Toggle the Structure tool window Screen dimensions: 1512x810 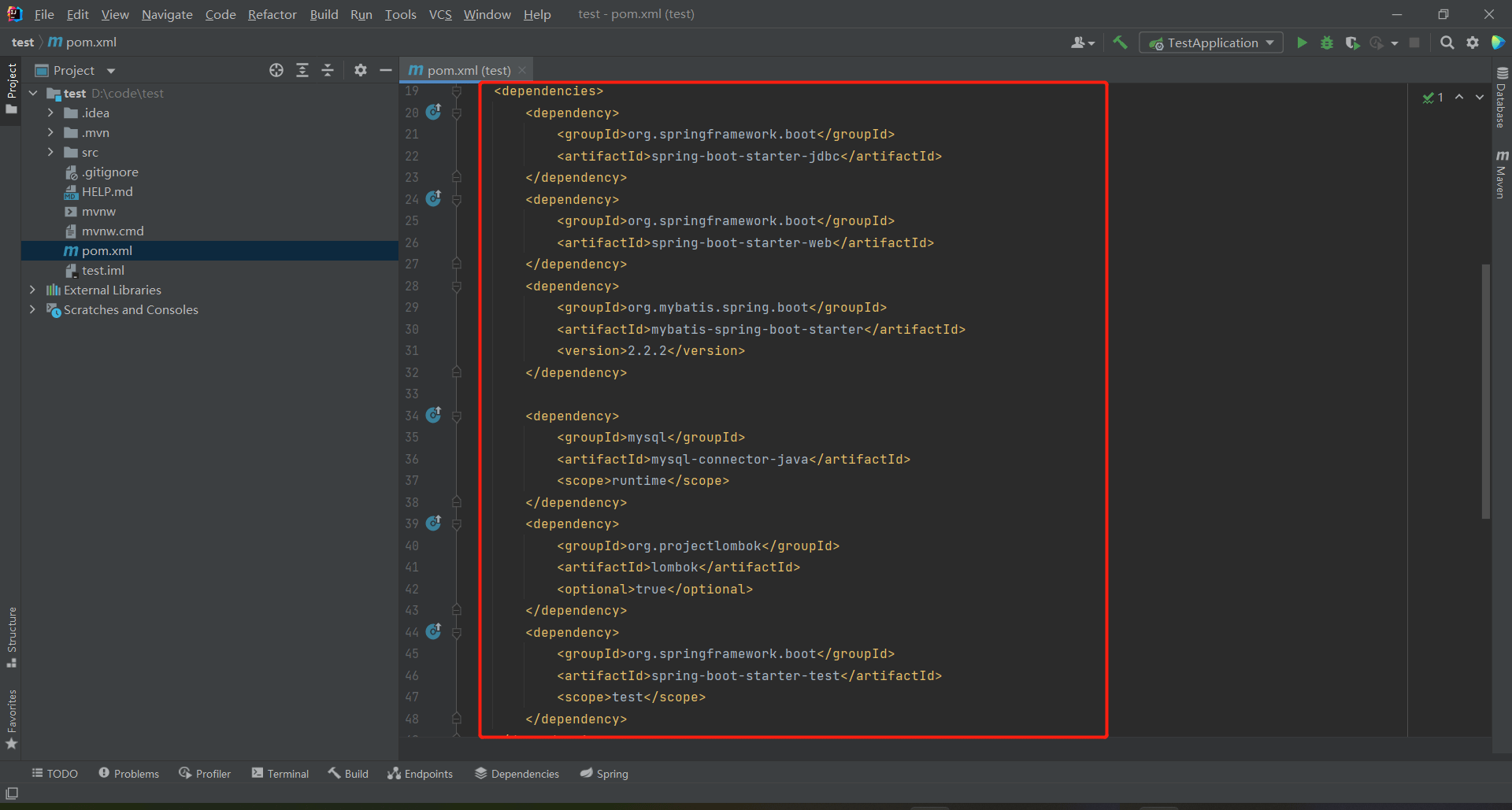coord(11,636)
